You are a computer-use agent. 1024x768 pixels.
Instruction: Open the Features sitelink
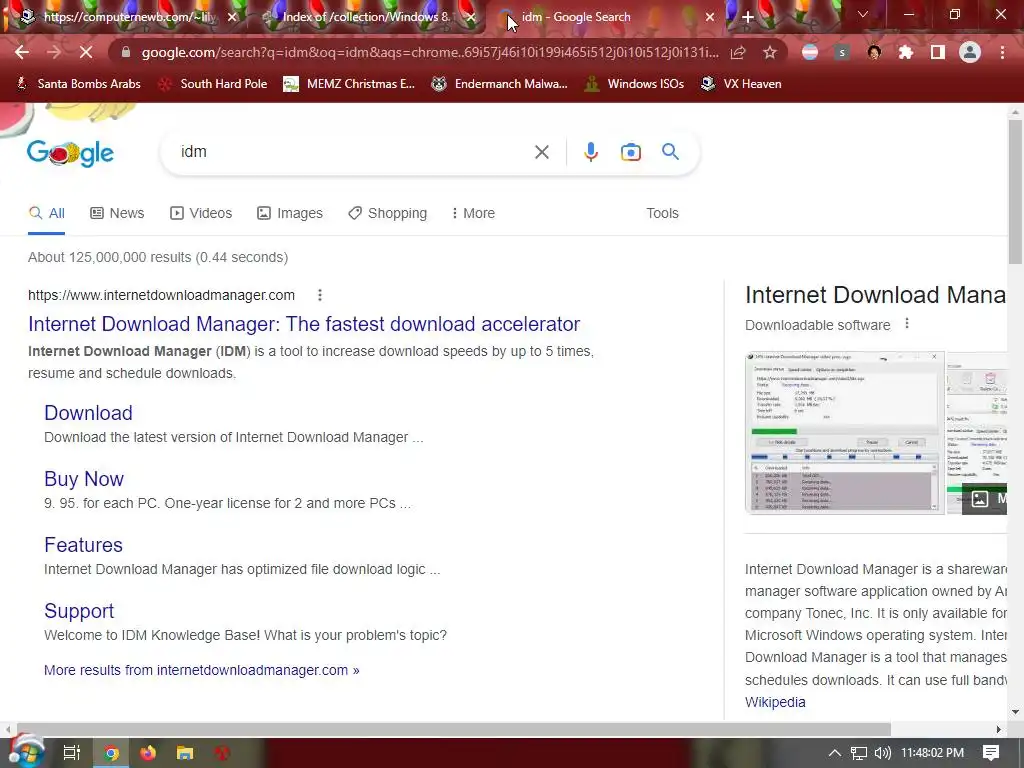83,545
